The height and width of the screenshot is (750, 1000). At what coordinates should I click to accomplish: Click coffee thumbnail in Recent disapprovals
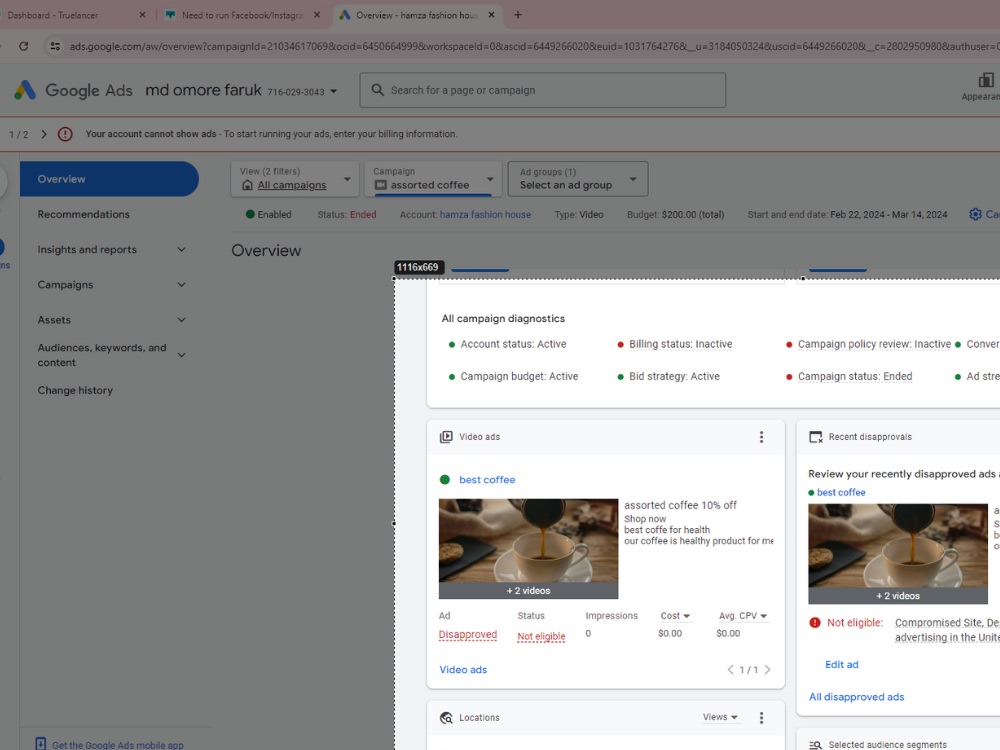coord(898,554)
